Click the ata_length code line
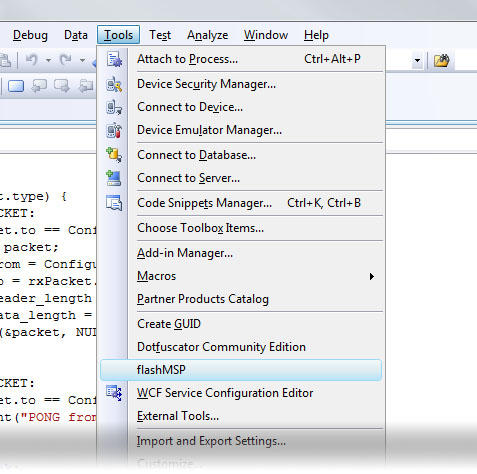The width and height of the screenshot is (477, 474). pos(46,315)
